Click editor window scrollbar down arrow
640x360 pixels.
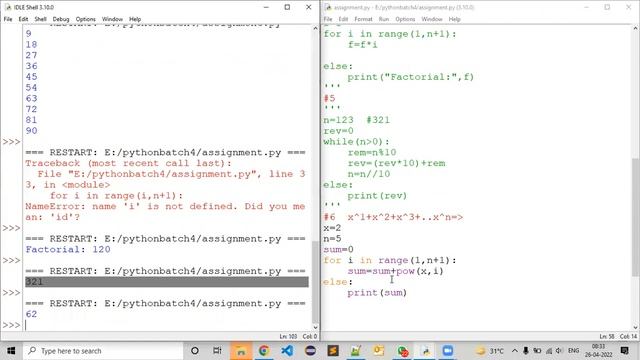click(x=635, y=327)
